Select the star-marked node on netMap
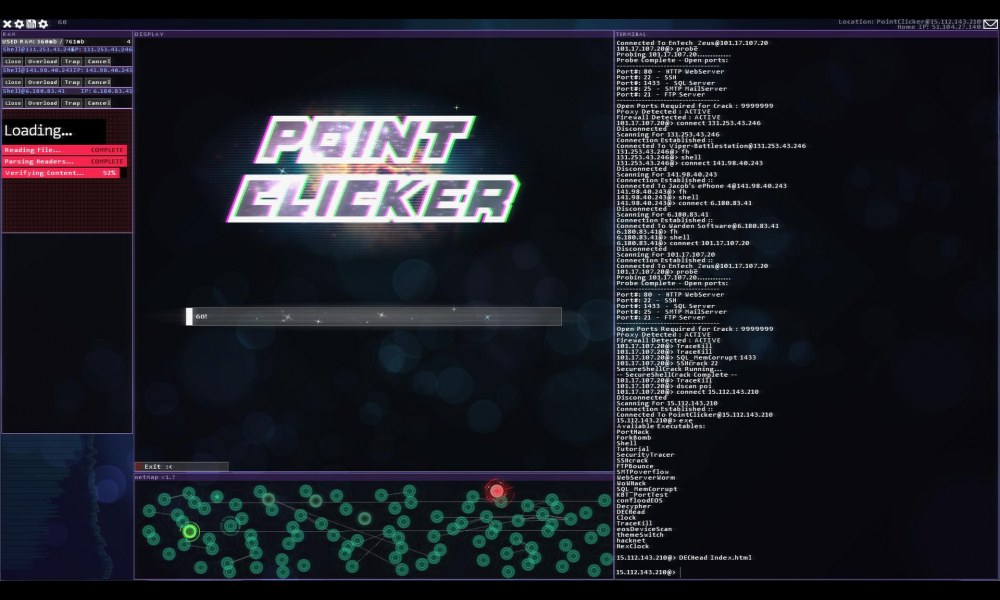 217,496
